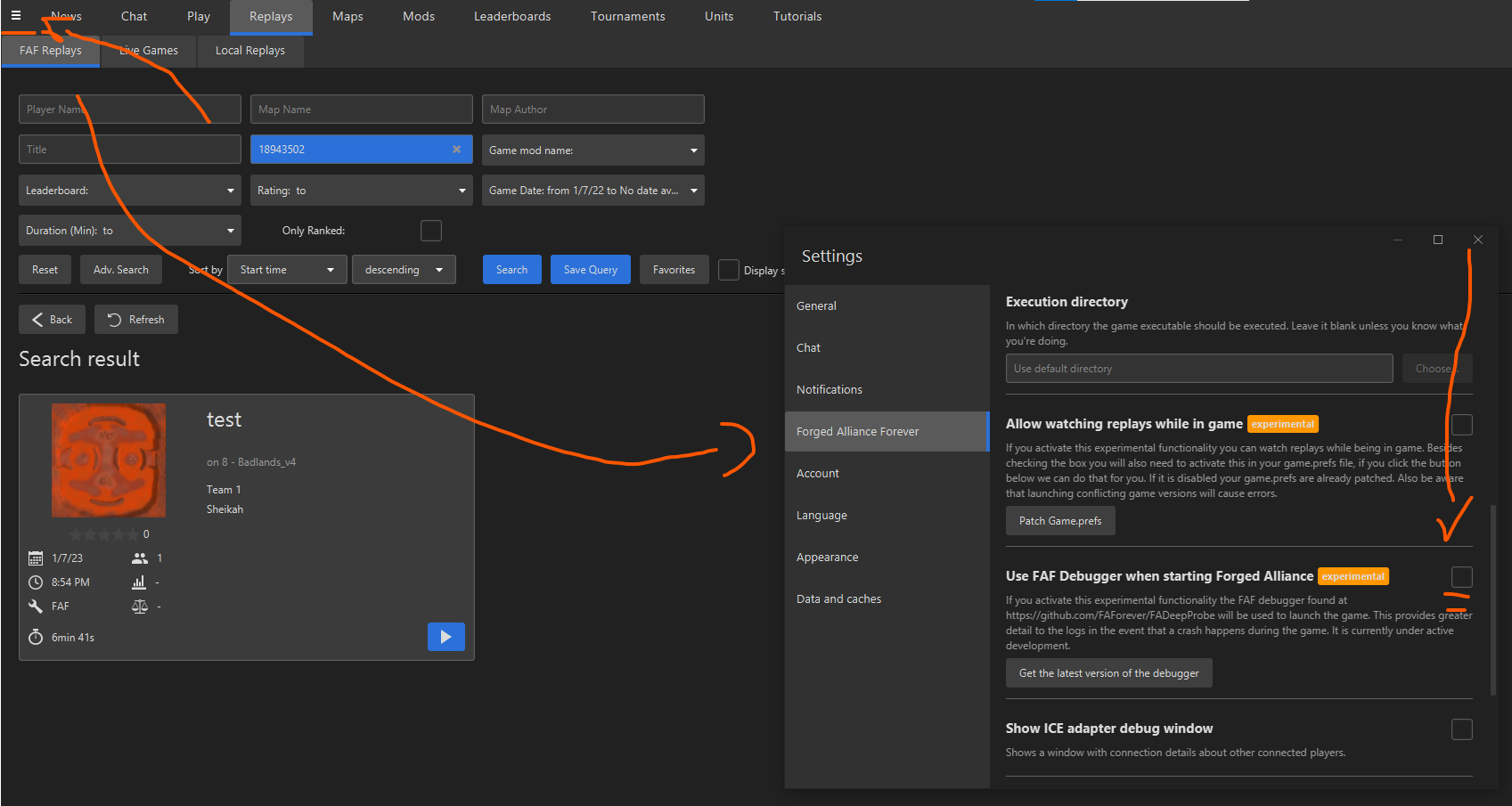The width and height of the screenshot is (1512, 806).
Task: Click Save Query button
Action: click(591, 270)
